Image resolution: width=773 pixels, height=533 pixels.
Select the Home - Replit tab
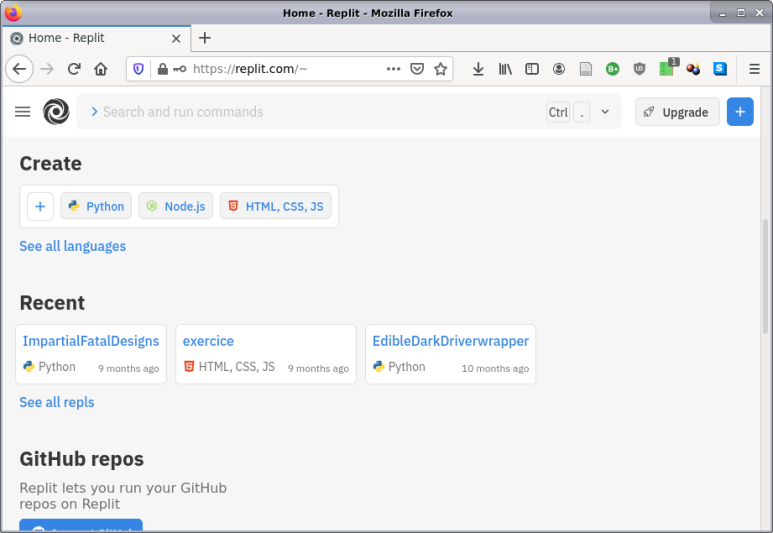[96, 38]
